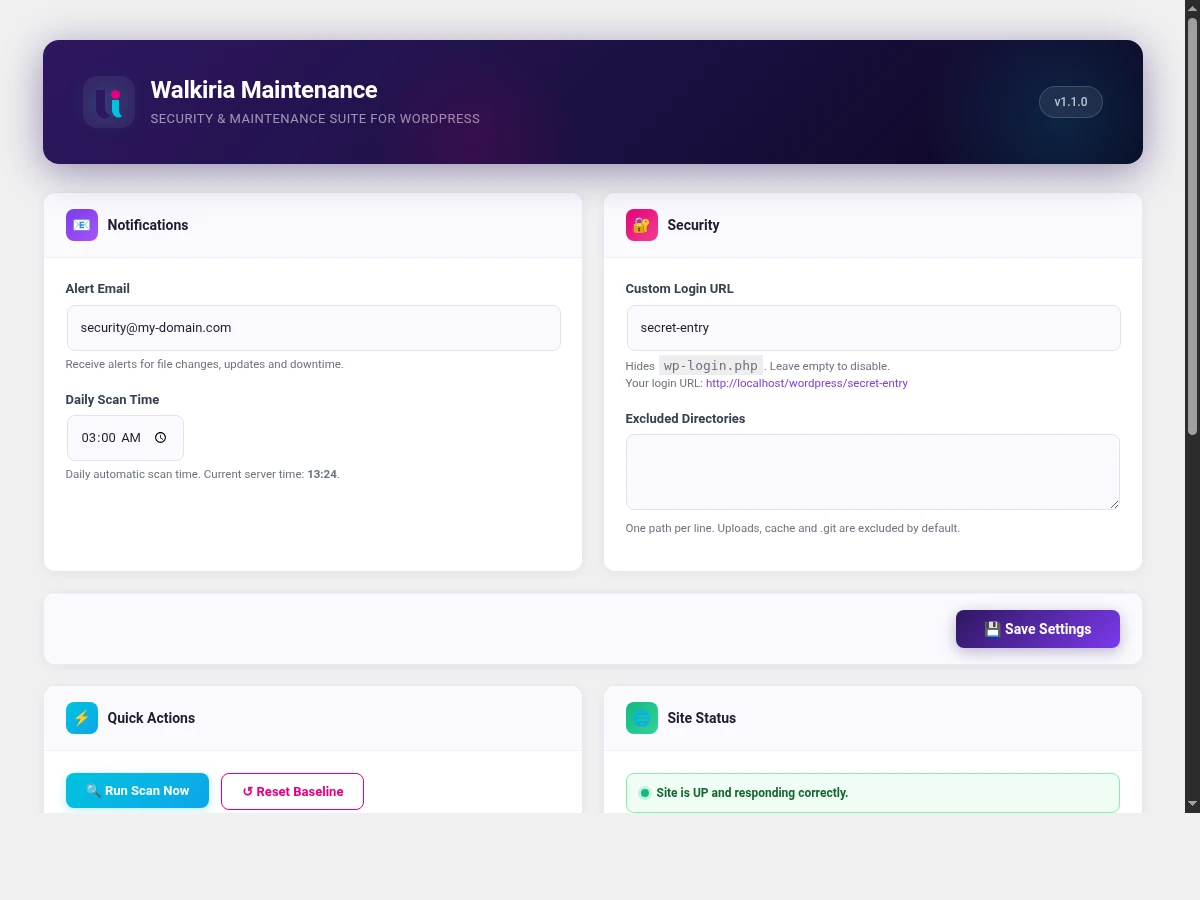
Task: Click inside the Excluded Directories textarea
Action: click(x=873, y=472)
